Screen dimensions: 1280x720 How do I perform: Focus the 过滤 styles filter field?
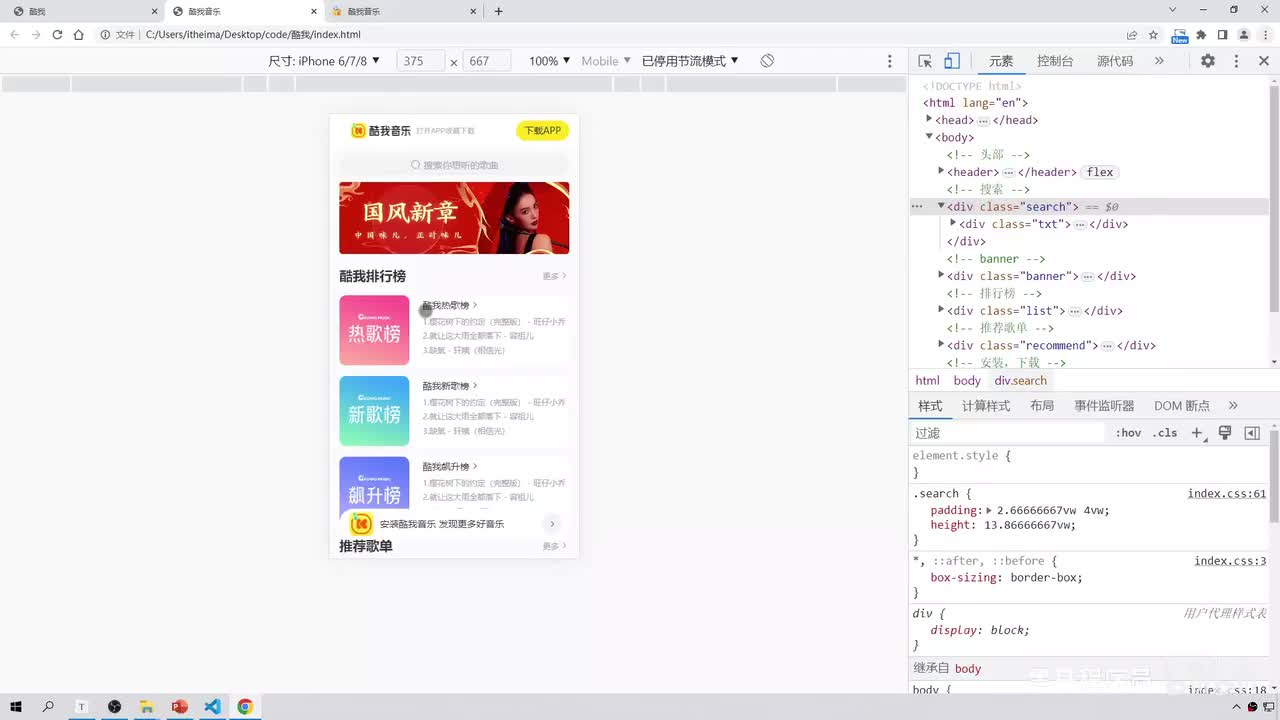[1010, 433]
